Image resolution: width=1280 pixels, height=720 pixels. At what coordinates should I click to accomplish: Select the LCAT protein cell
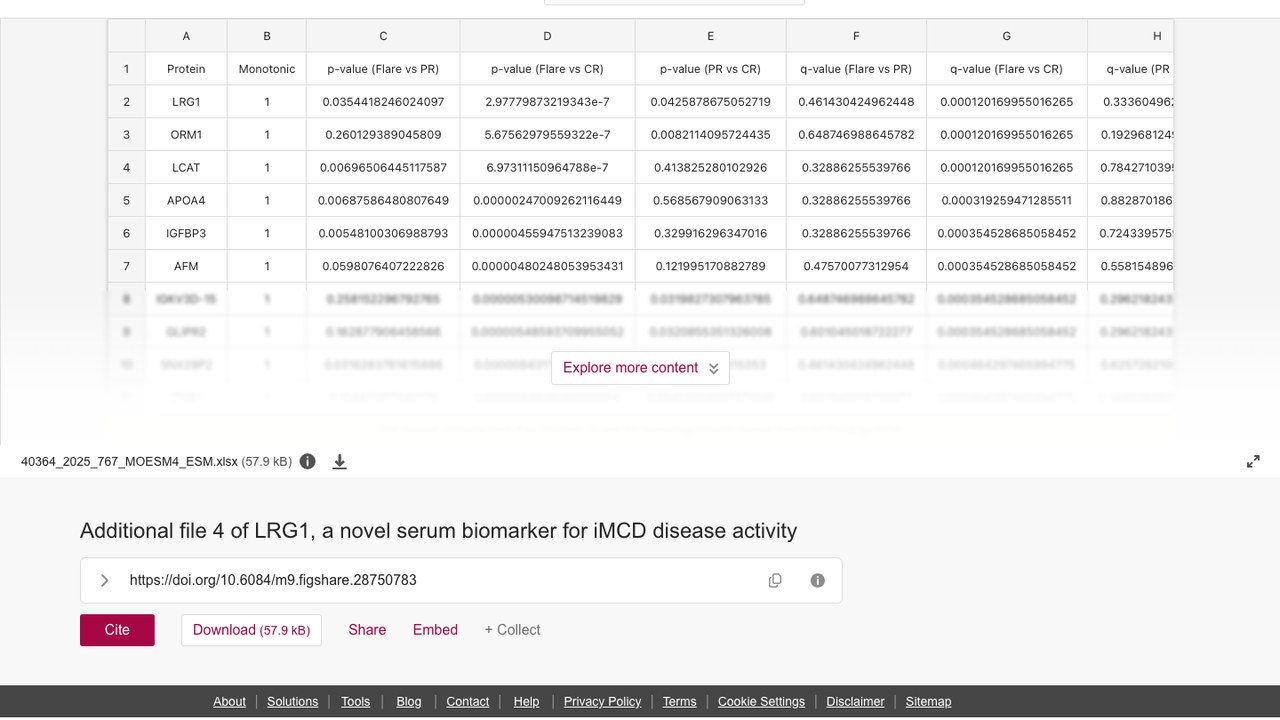186,168
